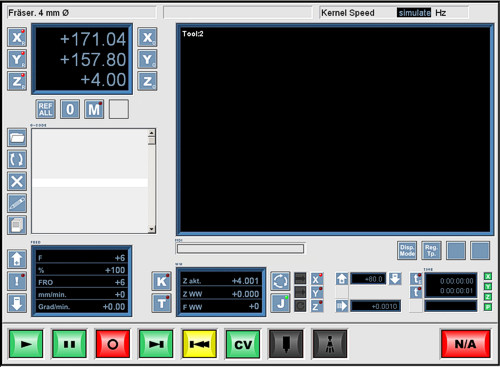Image resolution: width=500 pixels, height=367 pixels.
Task: Click the green cycle start play button
Action: point(26,344)
